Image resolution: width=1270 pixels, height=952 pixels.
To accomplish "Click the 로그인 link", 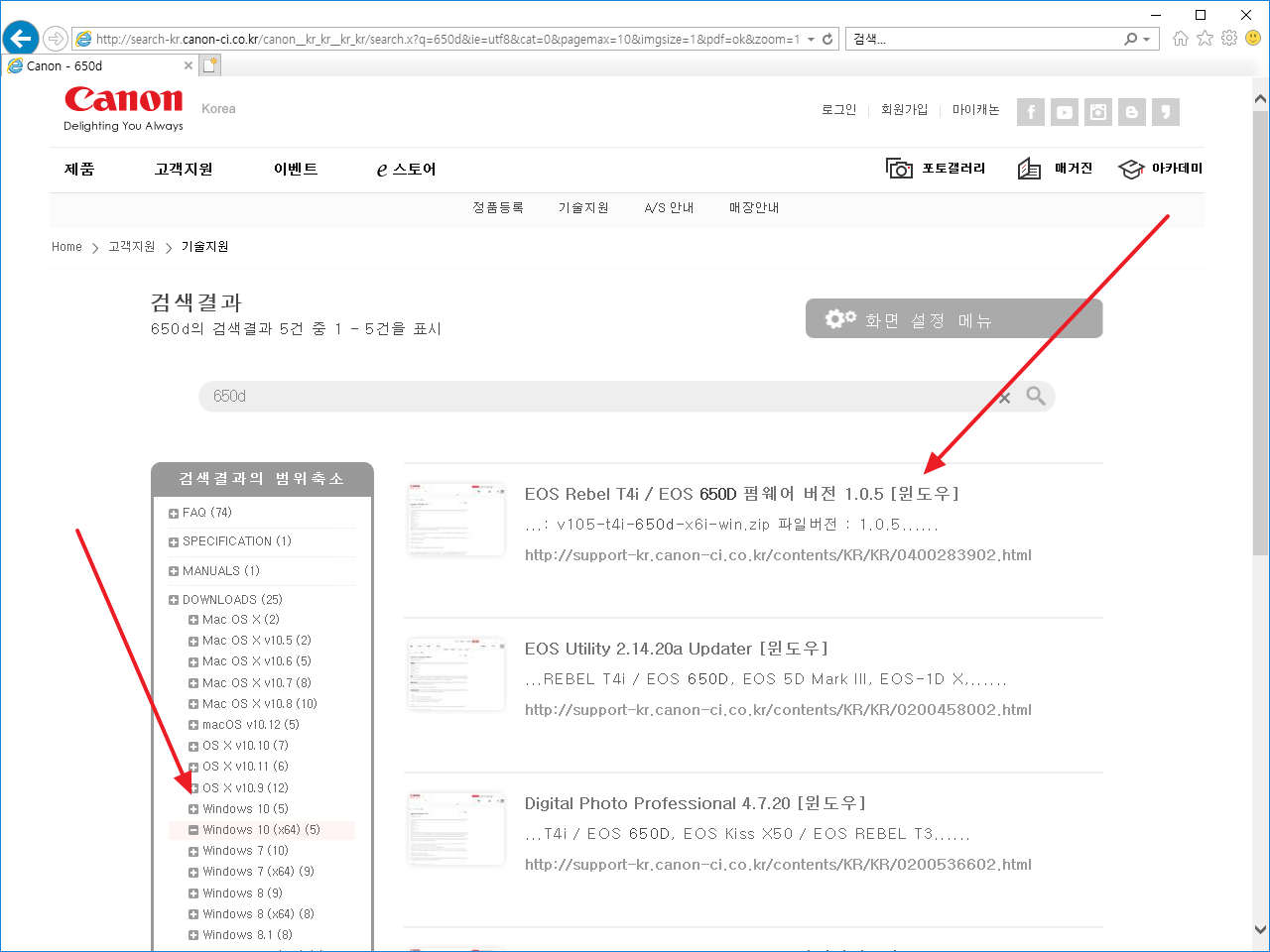I will (x=838, y=109).
